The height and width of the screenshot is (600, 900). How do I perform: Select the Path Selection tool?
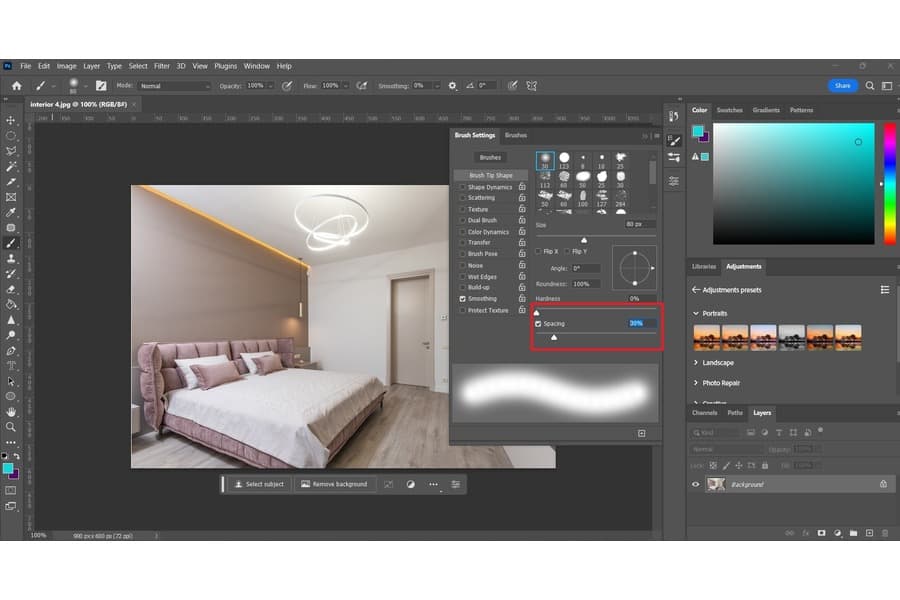pyautogui.click(x=10, y=381)
